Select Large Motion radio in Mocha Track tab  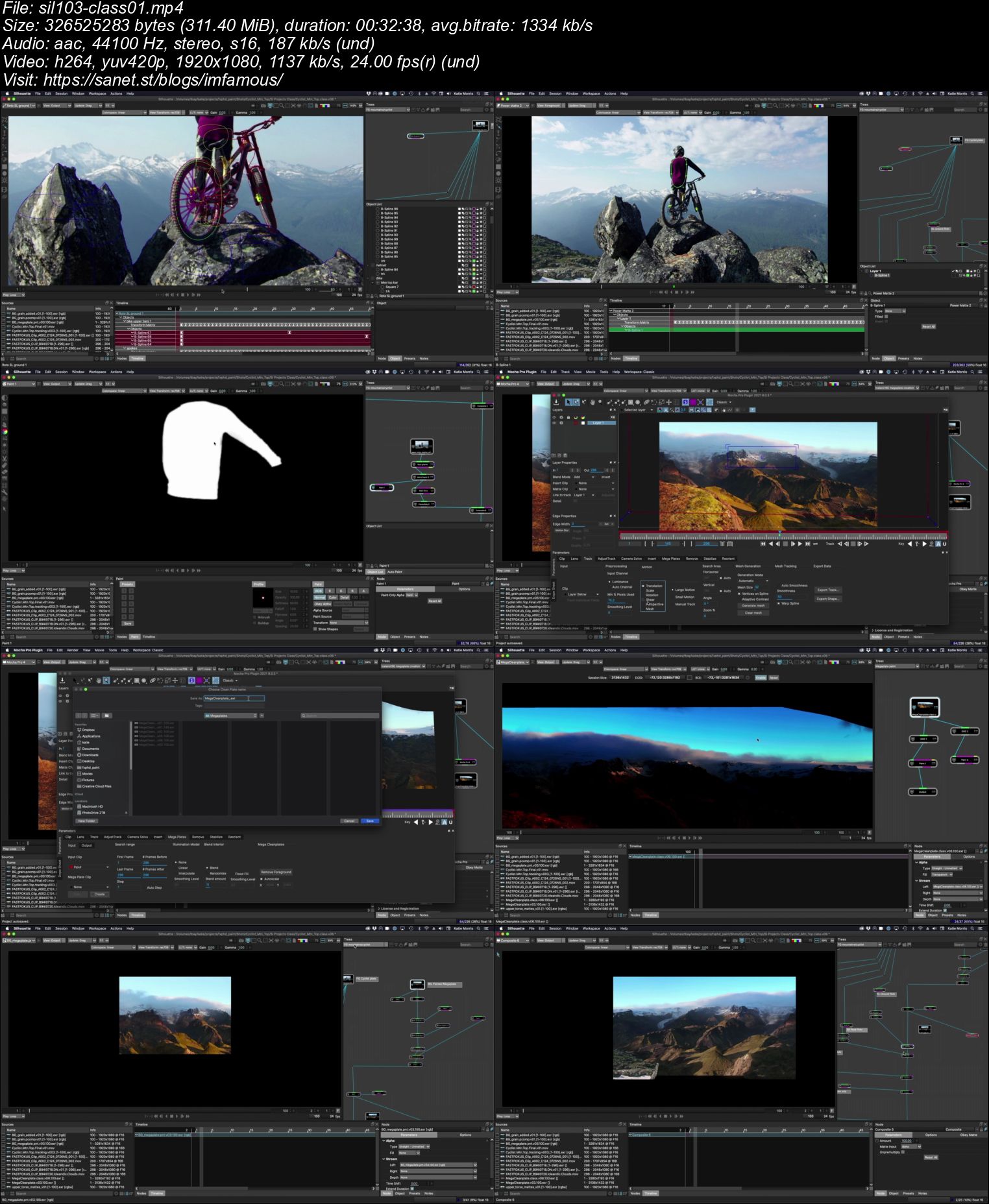pyautogui.click(x=672, y=590)
